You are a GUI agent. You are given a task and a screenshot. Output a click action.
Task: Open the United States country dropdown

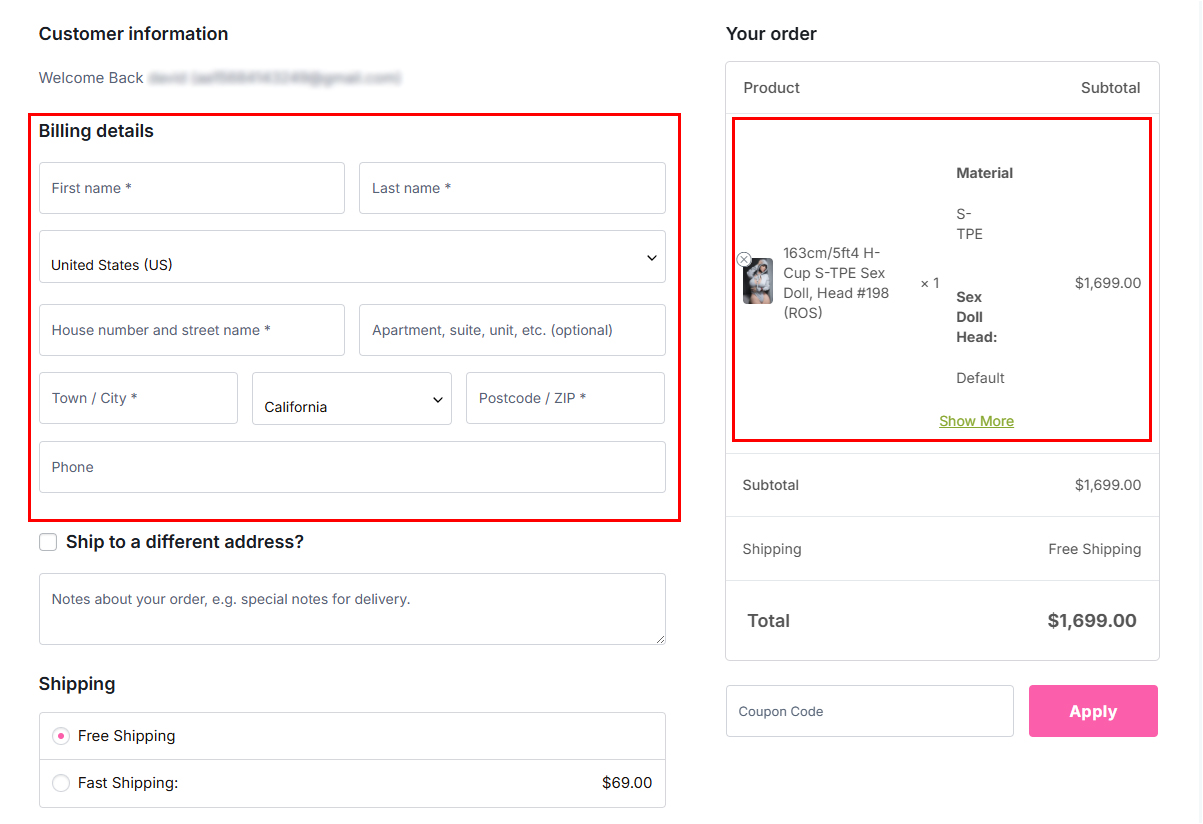tap(352, 257)
